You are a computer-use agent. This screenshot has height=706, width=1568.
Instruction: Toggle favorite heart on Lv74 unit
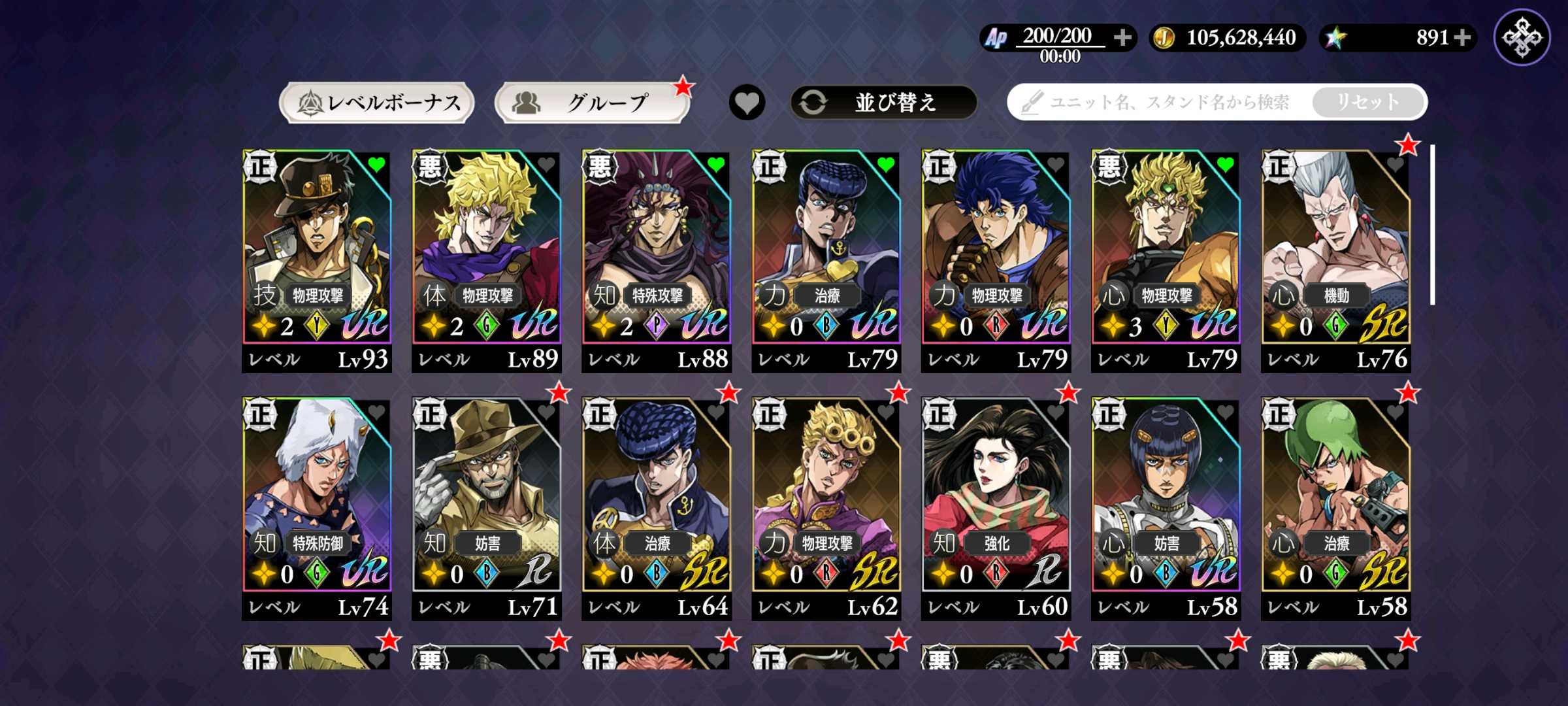click(x=376, y=412)
